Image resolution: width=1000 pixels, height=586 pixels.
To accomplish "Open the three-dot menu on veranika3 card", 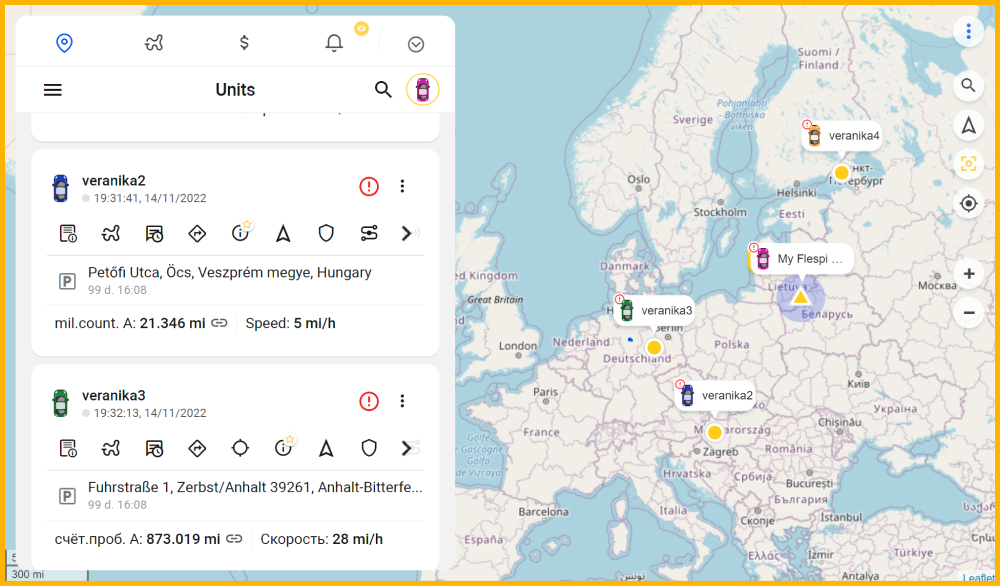I will coord(402,401).
